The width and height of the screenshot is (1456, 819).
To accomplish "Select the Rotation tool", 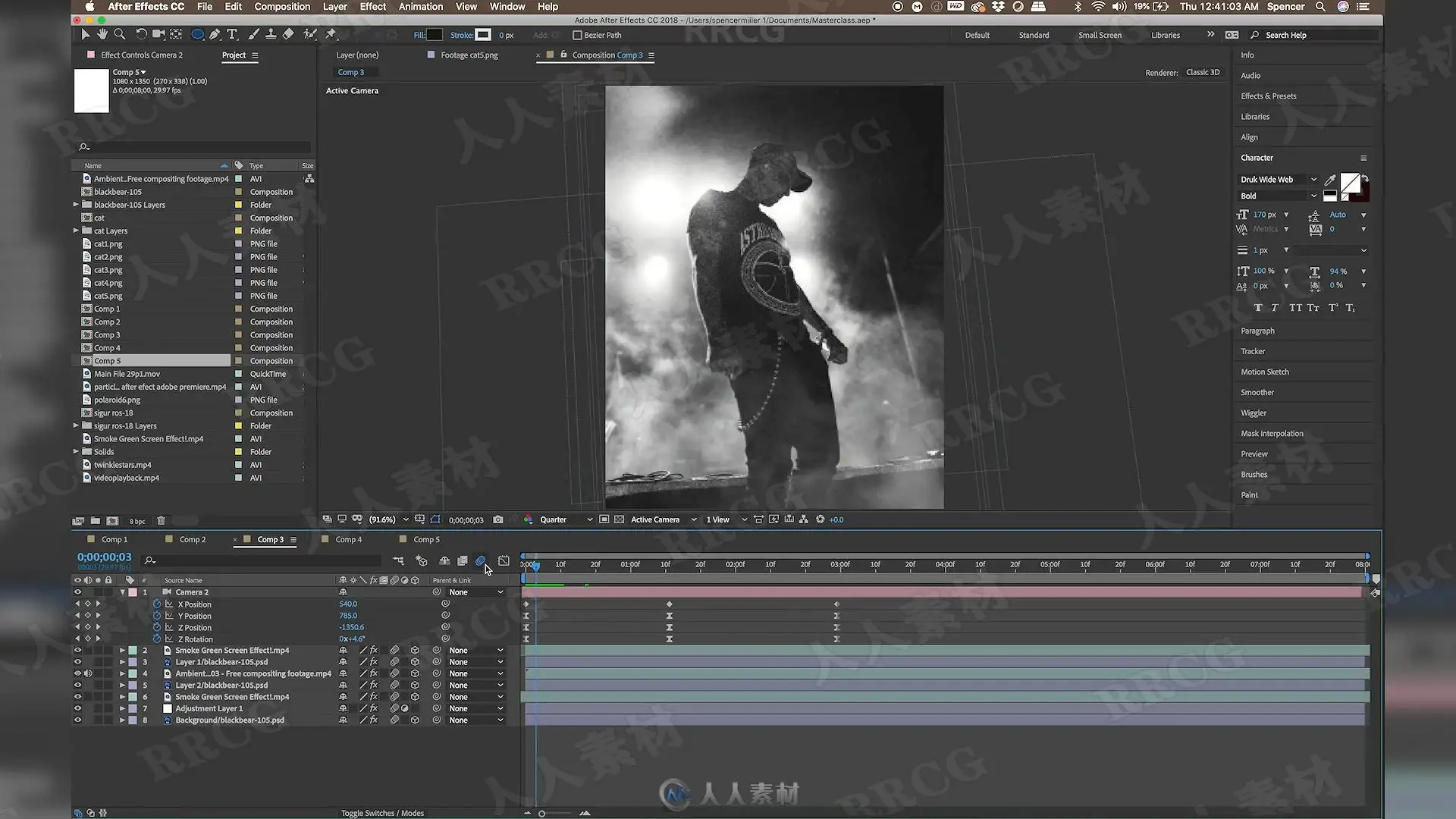I will tap(141, 34).
